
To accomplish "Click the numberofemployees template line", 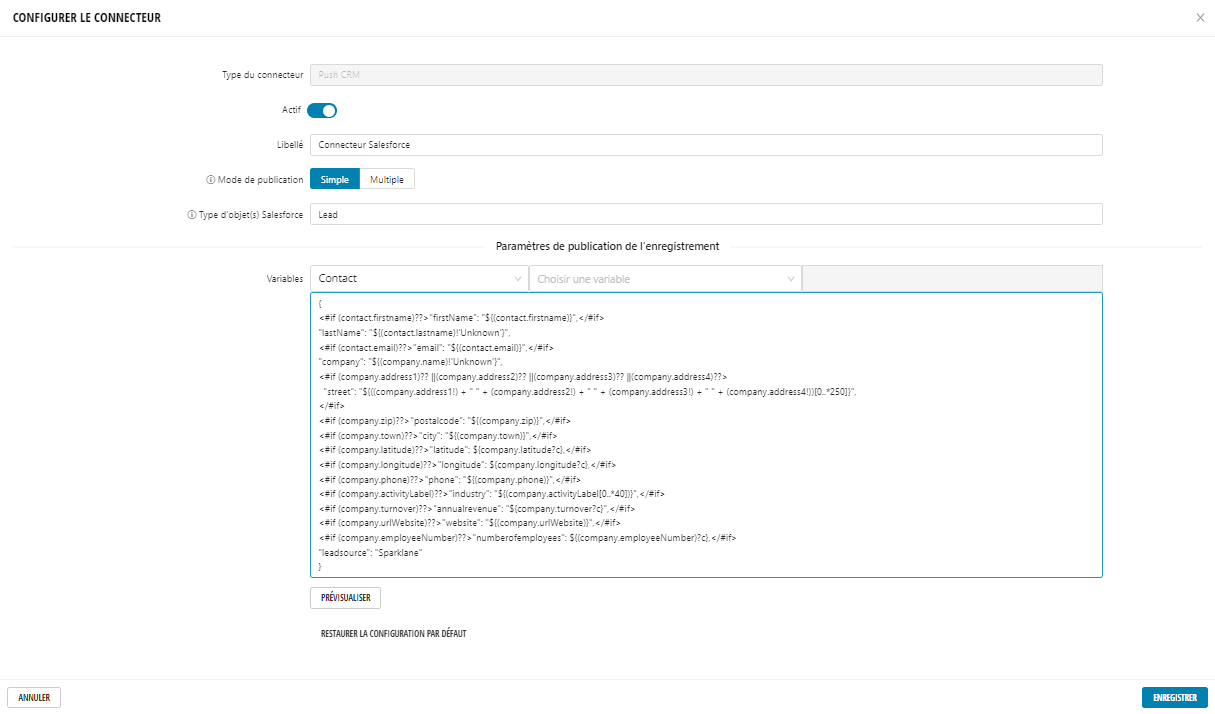I will (x=527, y=538).
